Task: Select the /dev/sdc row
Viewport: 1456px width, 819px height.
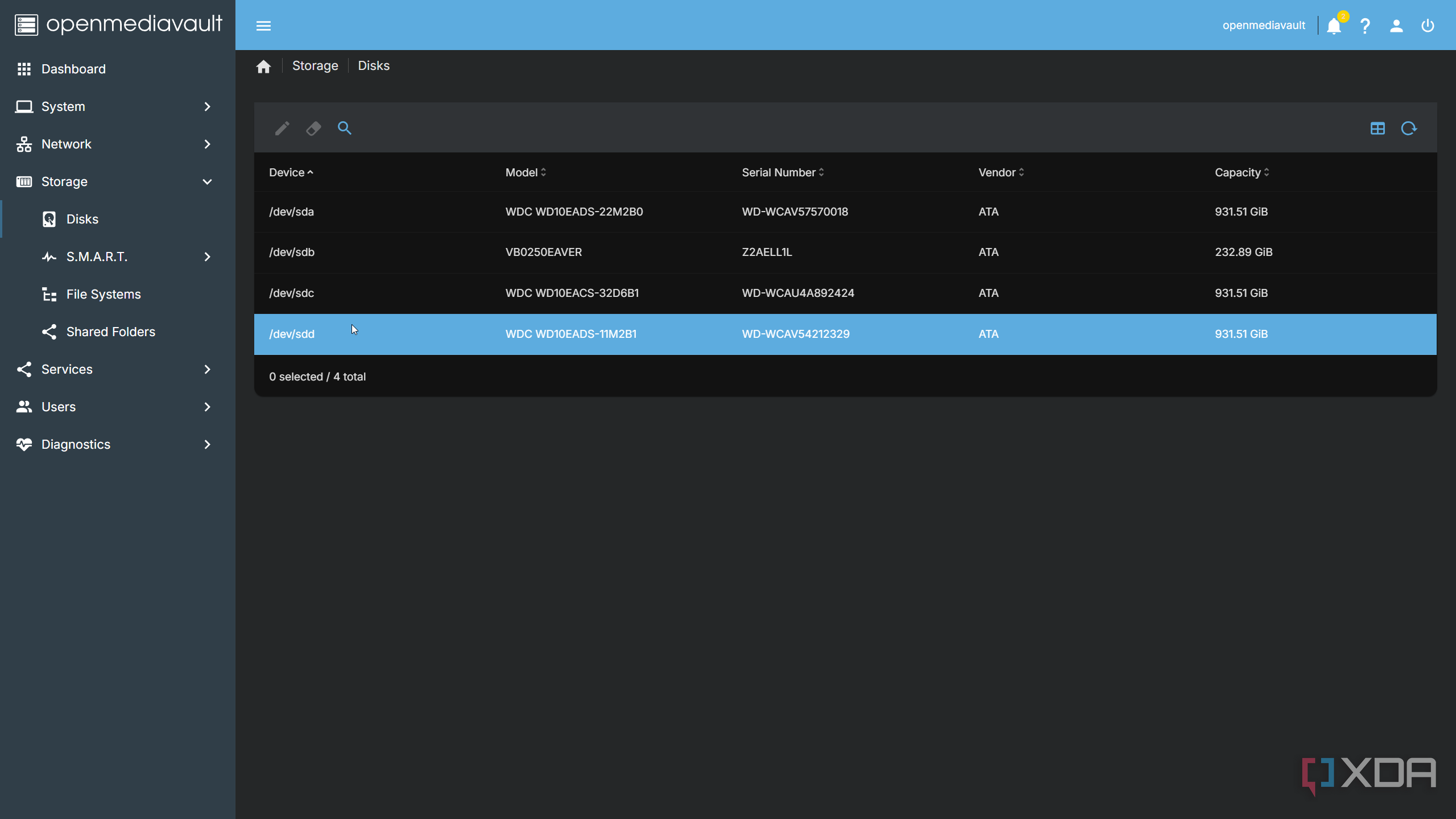Action: (845, 293)
